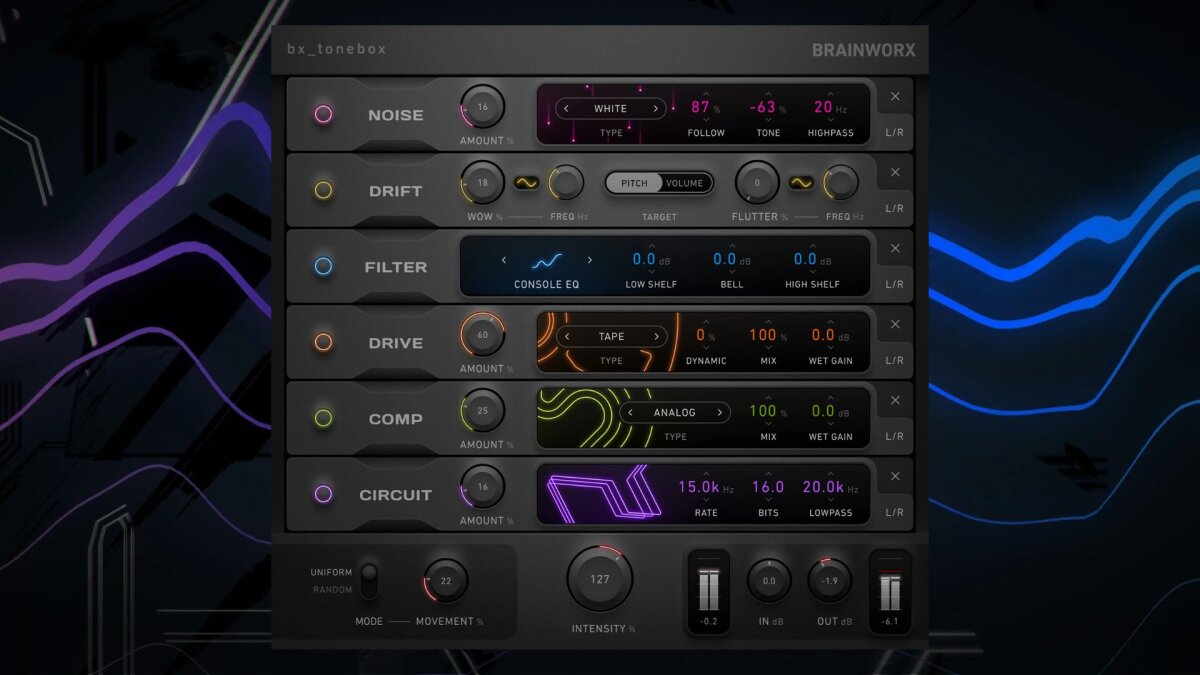Flip the Uniform/Random mode switch
Screen dimensions: 1200x675
[369, 580]
